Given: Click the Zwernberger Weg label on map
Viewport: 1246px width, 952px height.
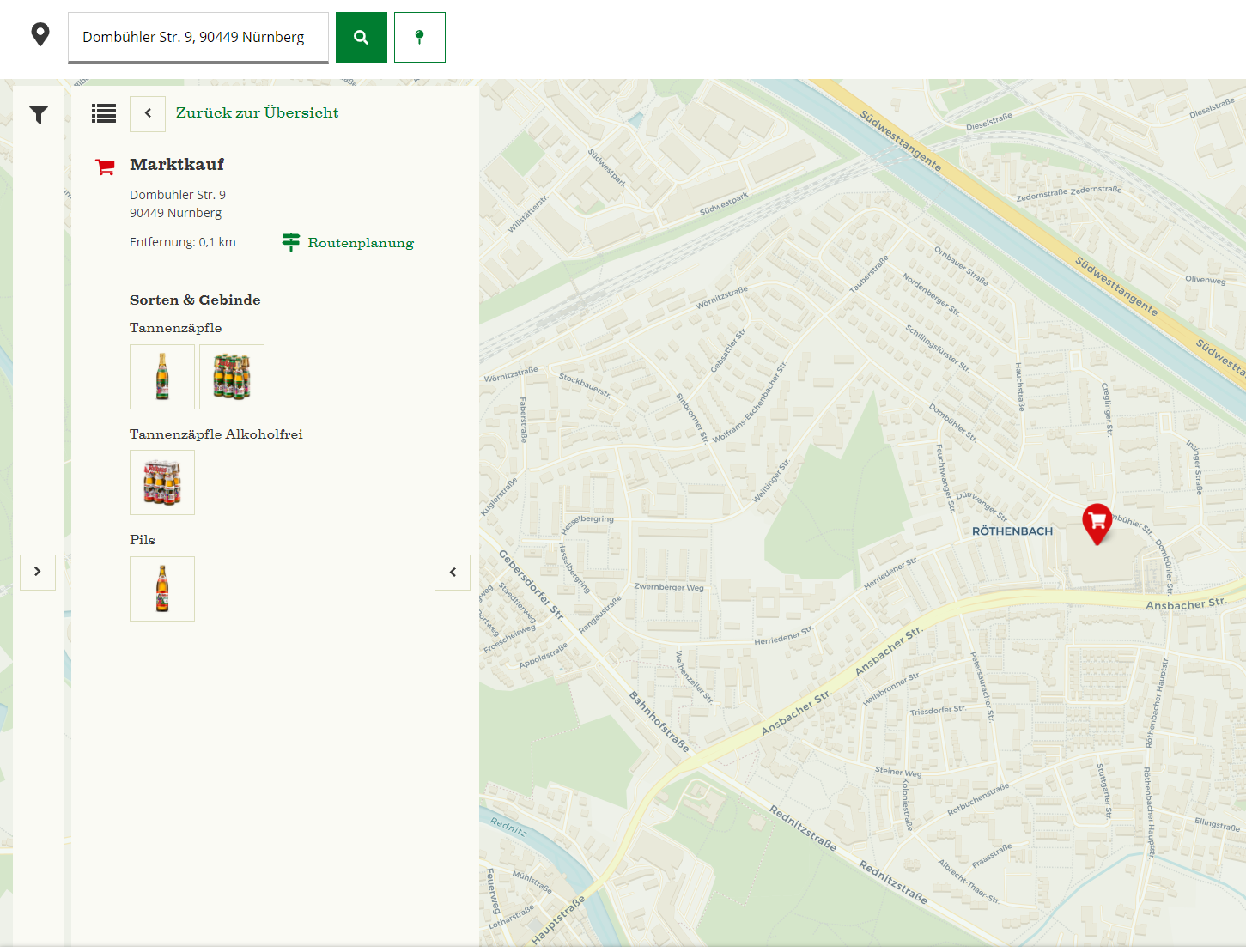Looking at the screenshot, I should (669, 587).
